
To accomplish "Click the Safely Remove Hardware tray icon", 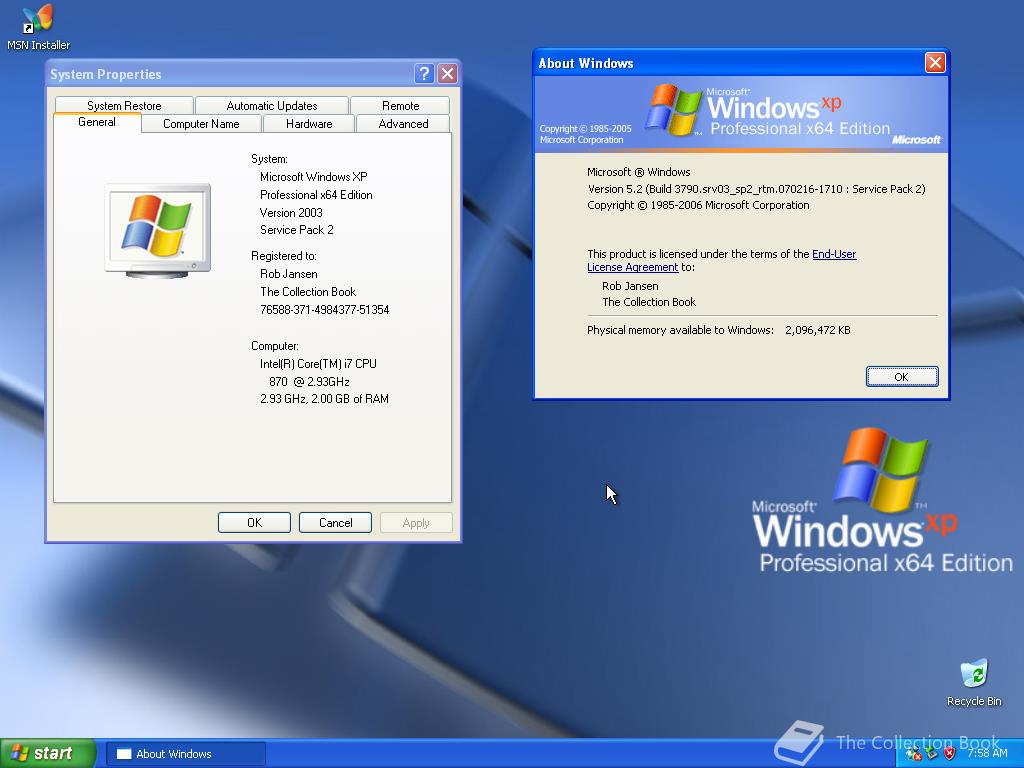I will (x=931, y=754).
